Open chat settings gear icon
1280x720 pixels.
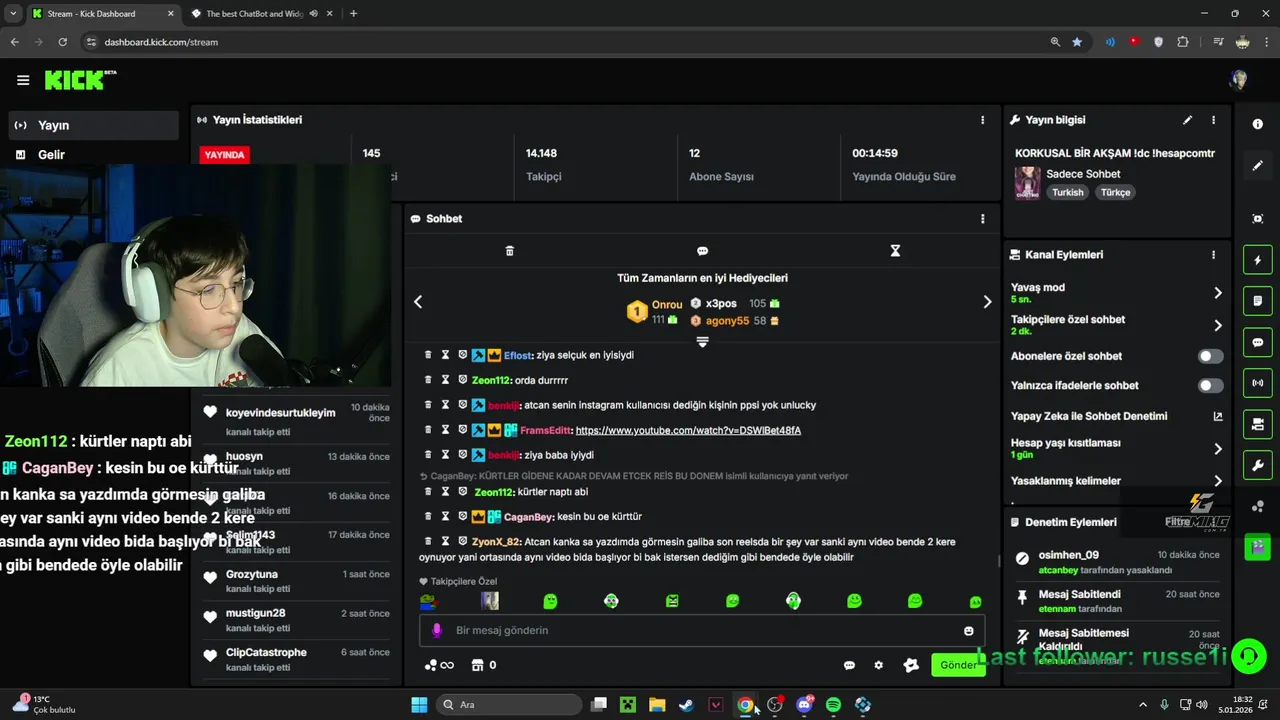click(879, 665)
